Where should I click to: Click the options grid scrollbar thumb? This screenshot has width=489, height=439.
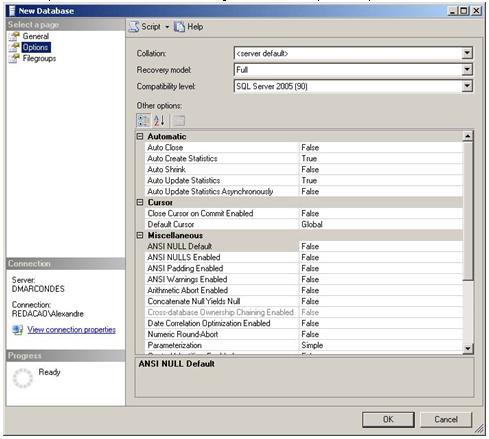click(x=468, y=211)
